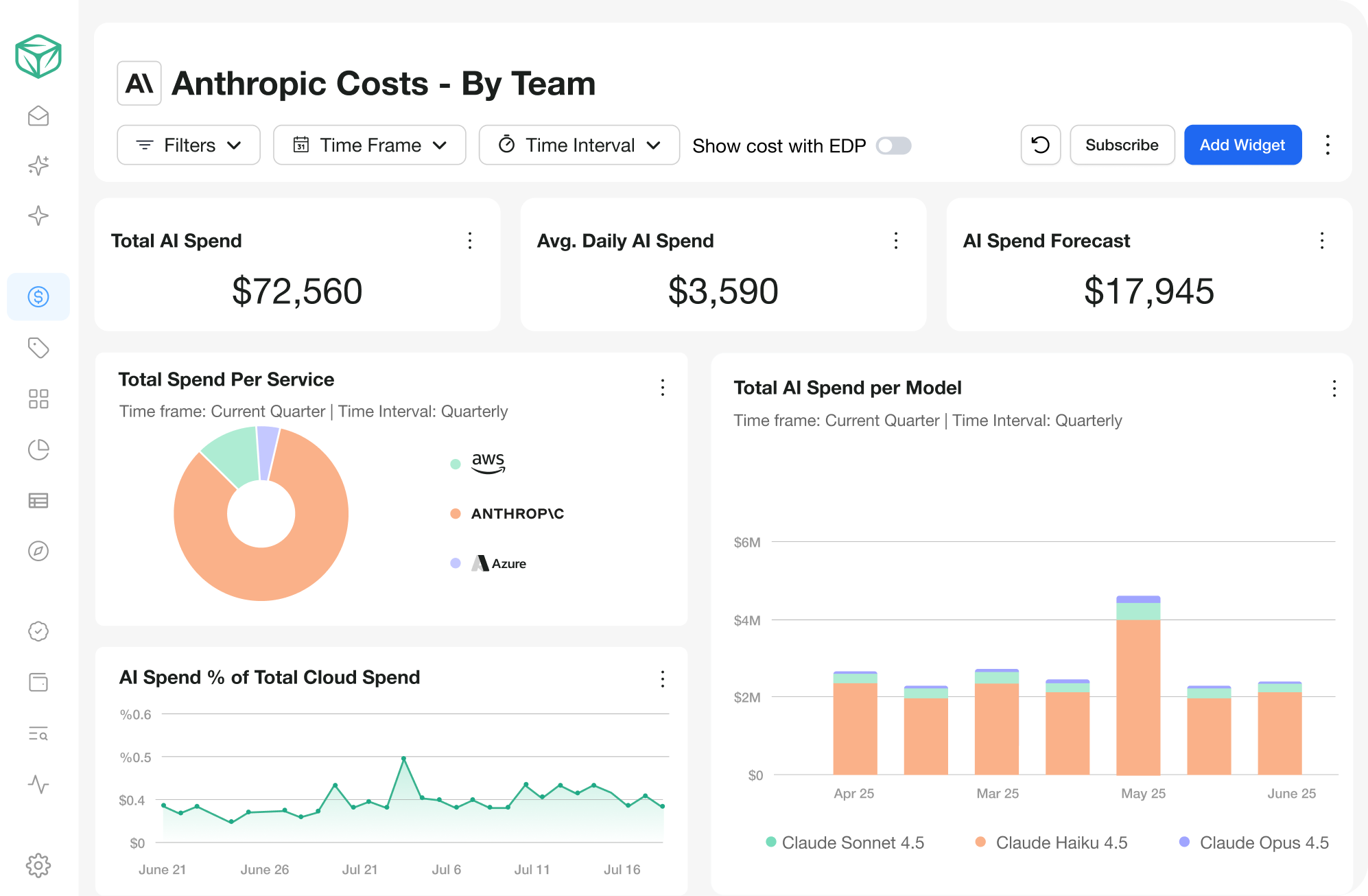Click the refresh arrow button
The width and height of the screenshot is (1368, 896).
click(1041, 145)
